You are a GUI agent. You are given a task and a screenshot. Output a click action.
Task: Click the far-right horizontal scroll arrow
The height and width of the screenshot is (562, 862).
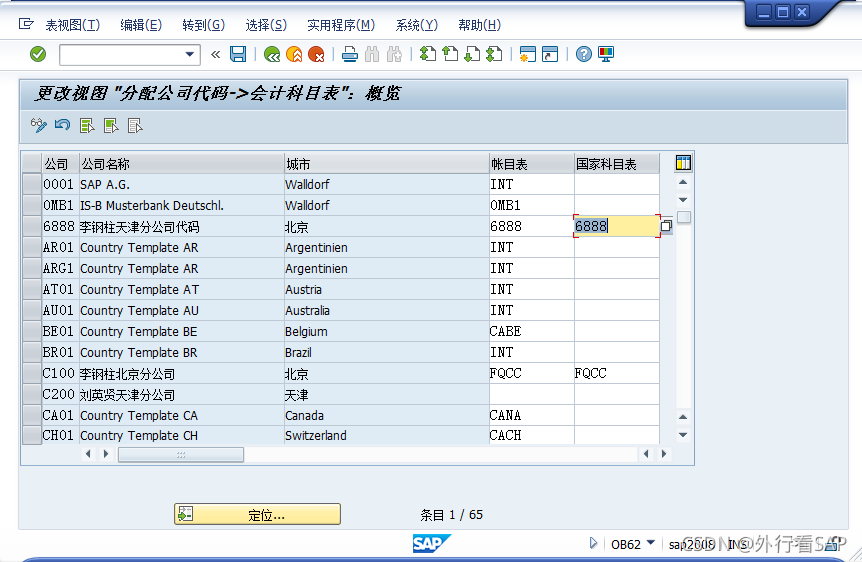coord(664,454)
